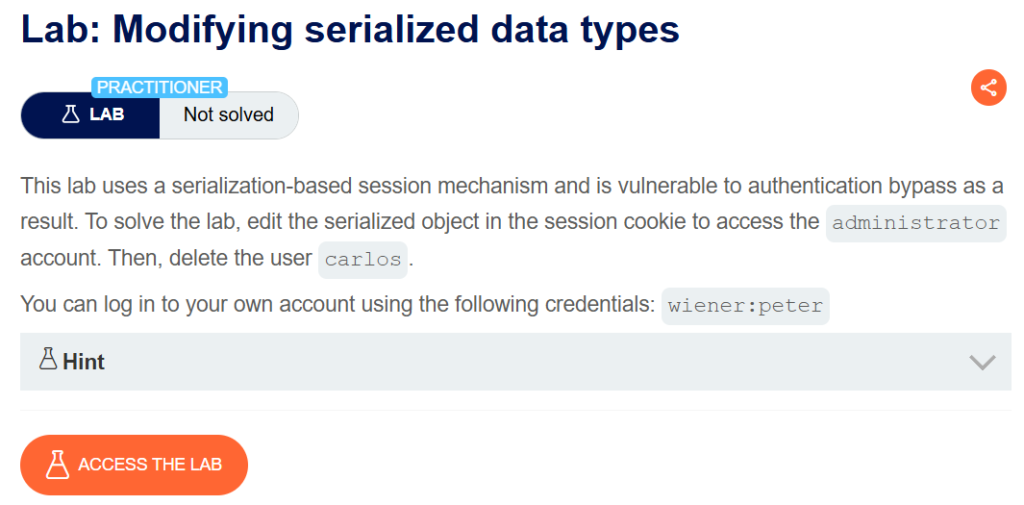The image size is (1024, 505).
Task: Click the flask icon beside Hint
Action: (48, 360)
